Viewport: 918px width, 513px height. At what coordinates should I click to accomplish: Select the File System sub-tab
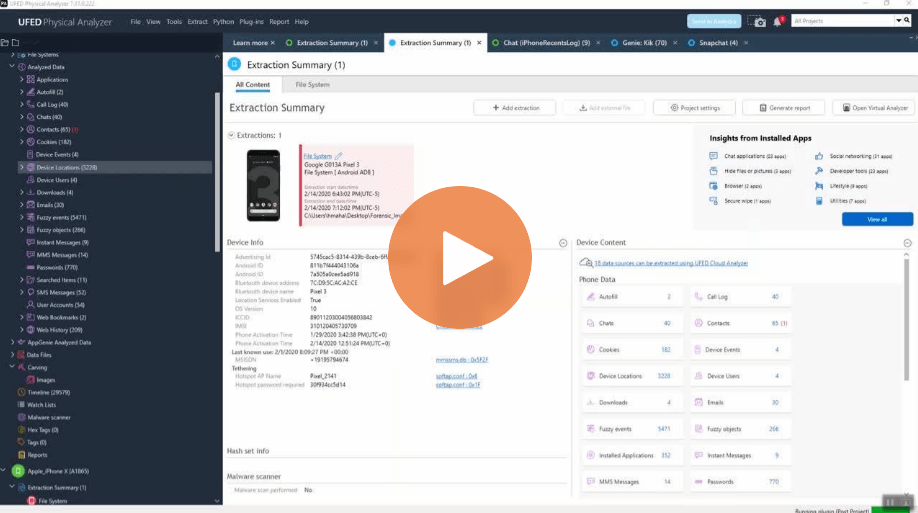[x=312, y=85]
